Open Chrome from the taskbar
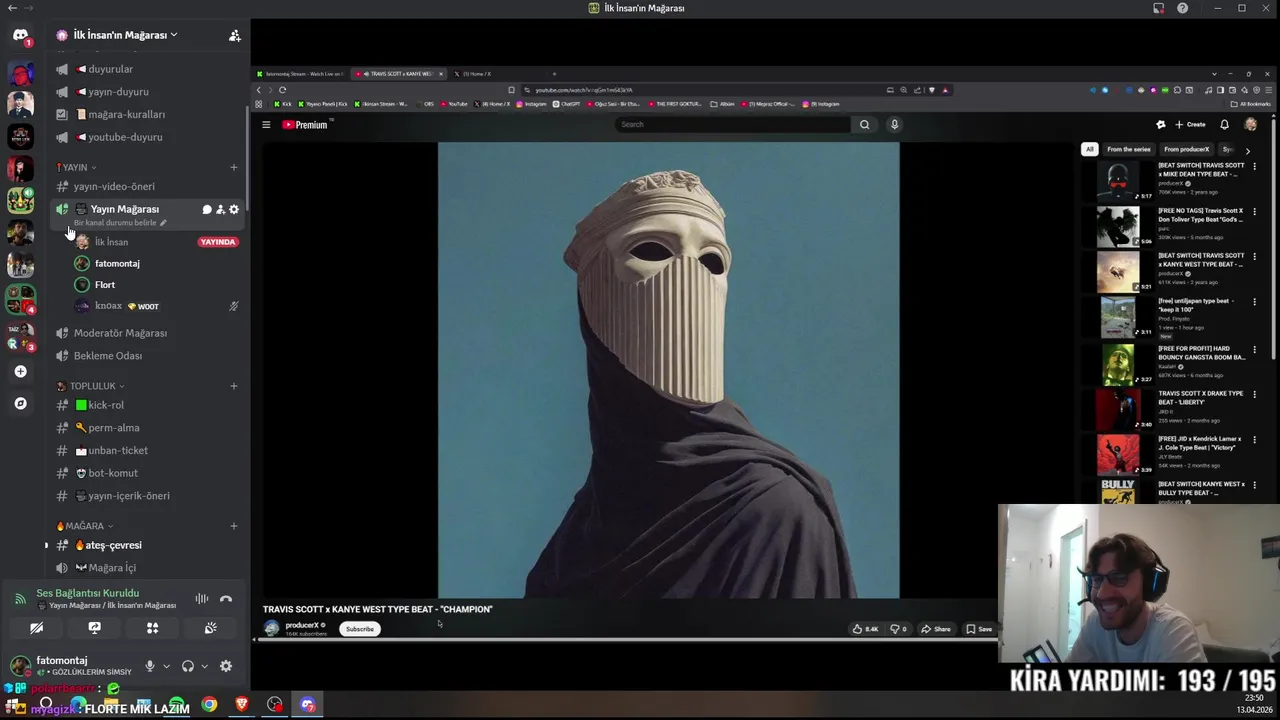 tap(209, 705)
